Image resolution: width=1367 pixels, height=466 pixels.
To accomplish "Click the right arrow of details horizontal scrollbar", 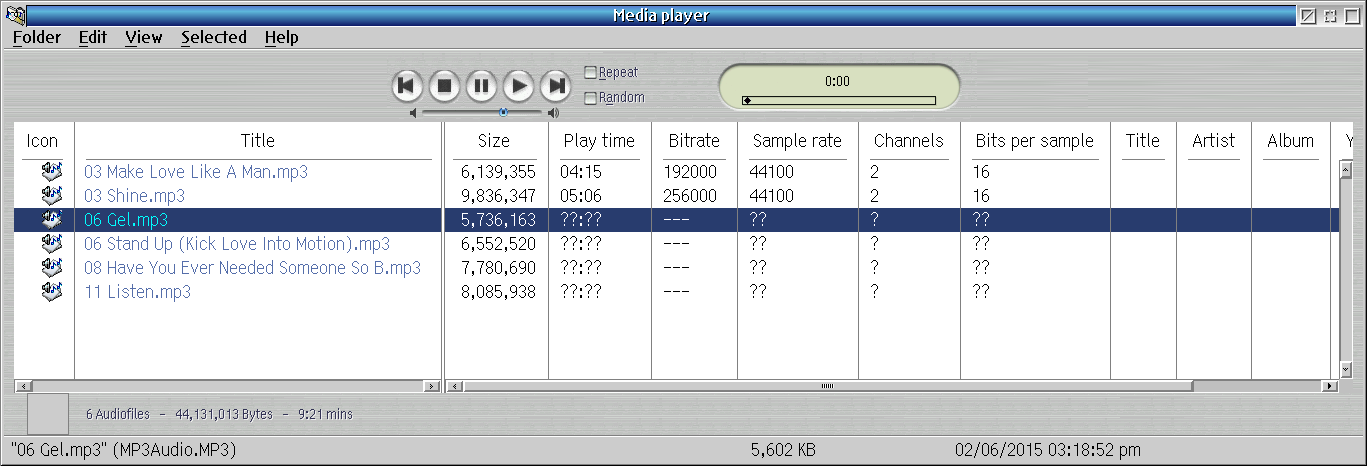I will click(x=1329, y=386).
